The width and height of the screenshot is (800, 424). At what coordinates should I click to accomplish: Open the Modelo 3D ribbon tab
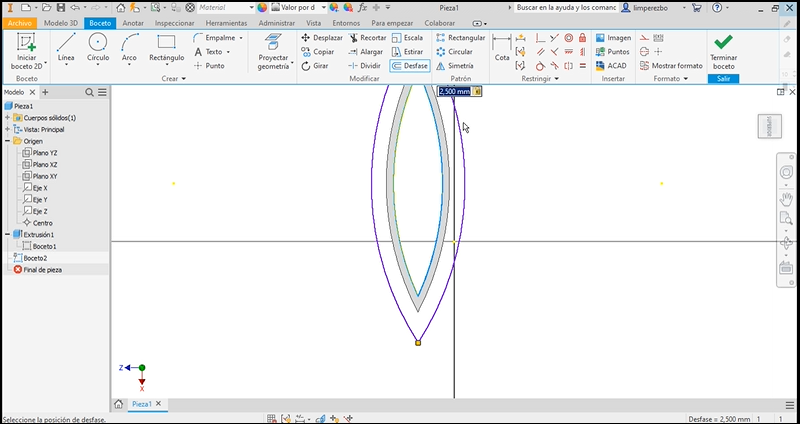tap(61, 23)
